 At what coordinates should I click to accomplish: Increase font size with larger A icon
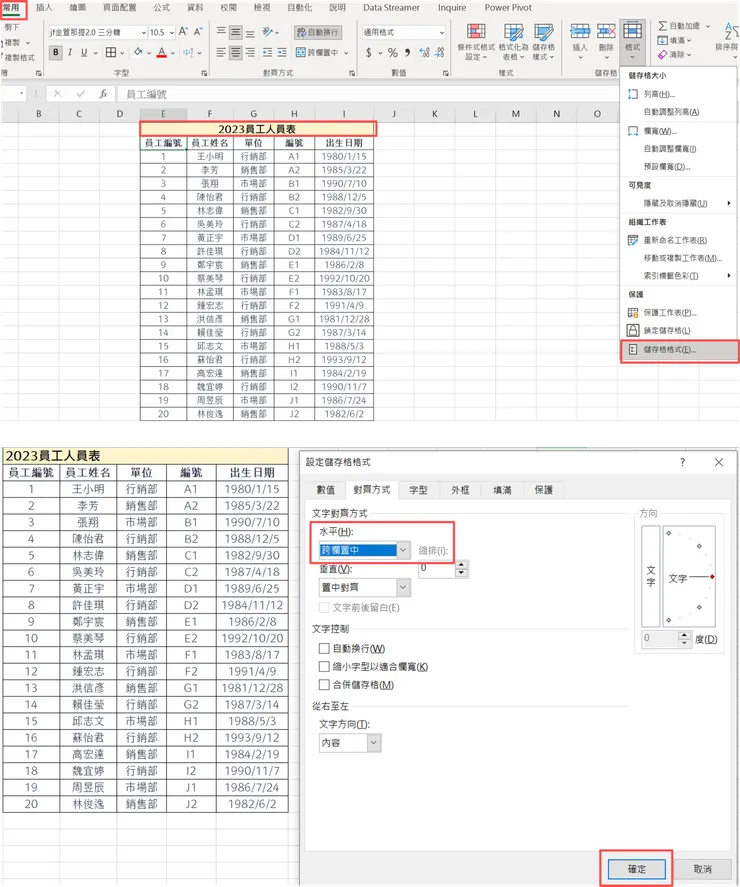(183, 32)
